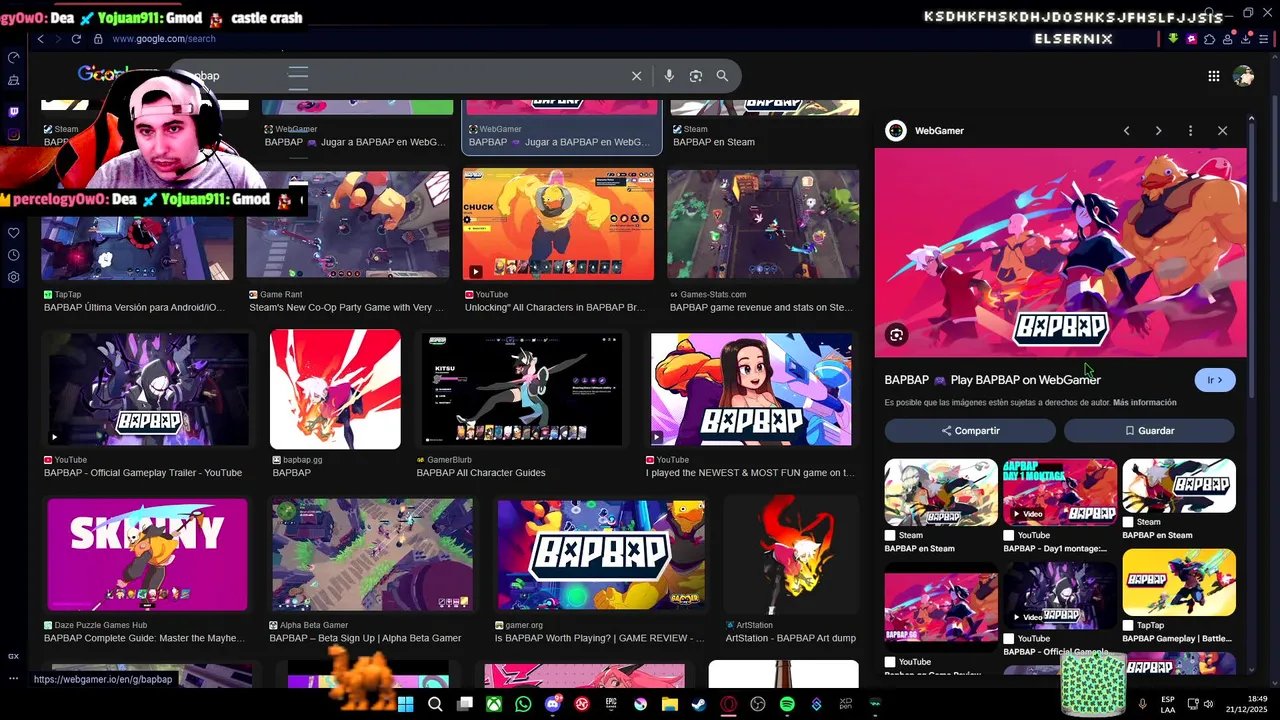This screenshot has height=720, width=1280.
Task: Open the Más información copyright link
Action: click(x=1144, y=403)
